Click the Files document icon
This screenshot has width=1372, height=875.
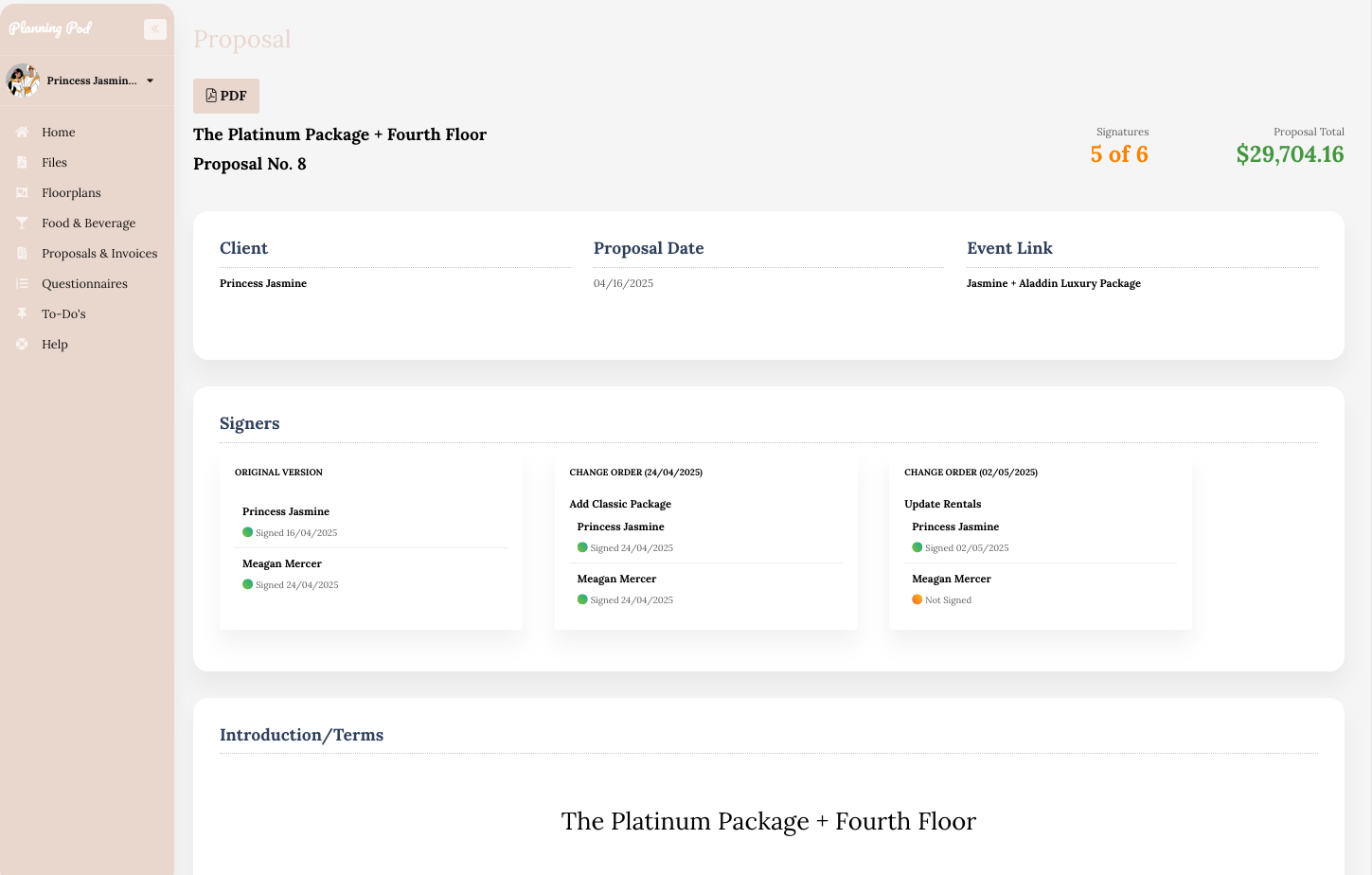(x=22, y=163)
